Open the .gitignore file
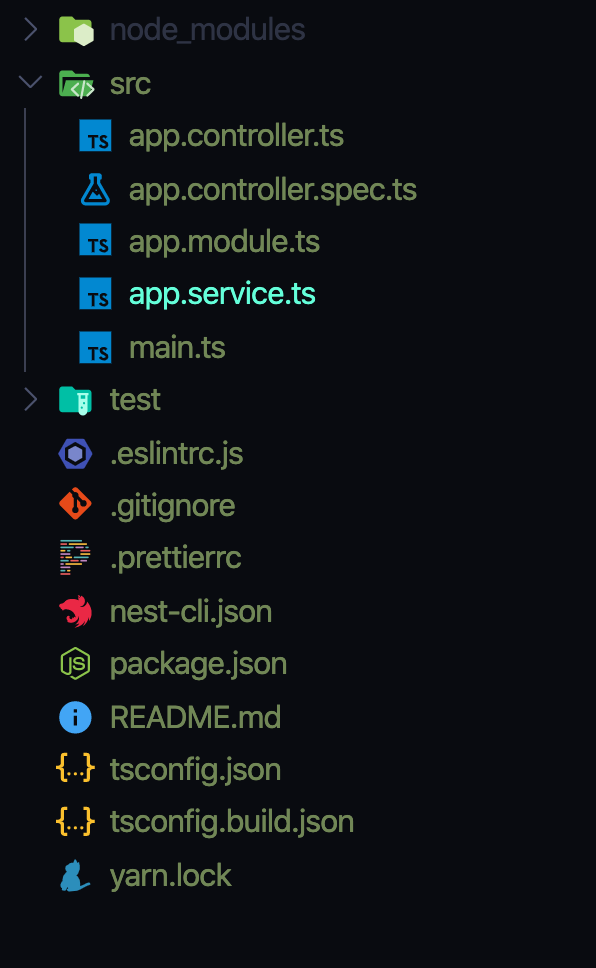596x968 pixels. (173, 505)
